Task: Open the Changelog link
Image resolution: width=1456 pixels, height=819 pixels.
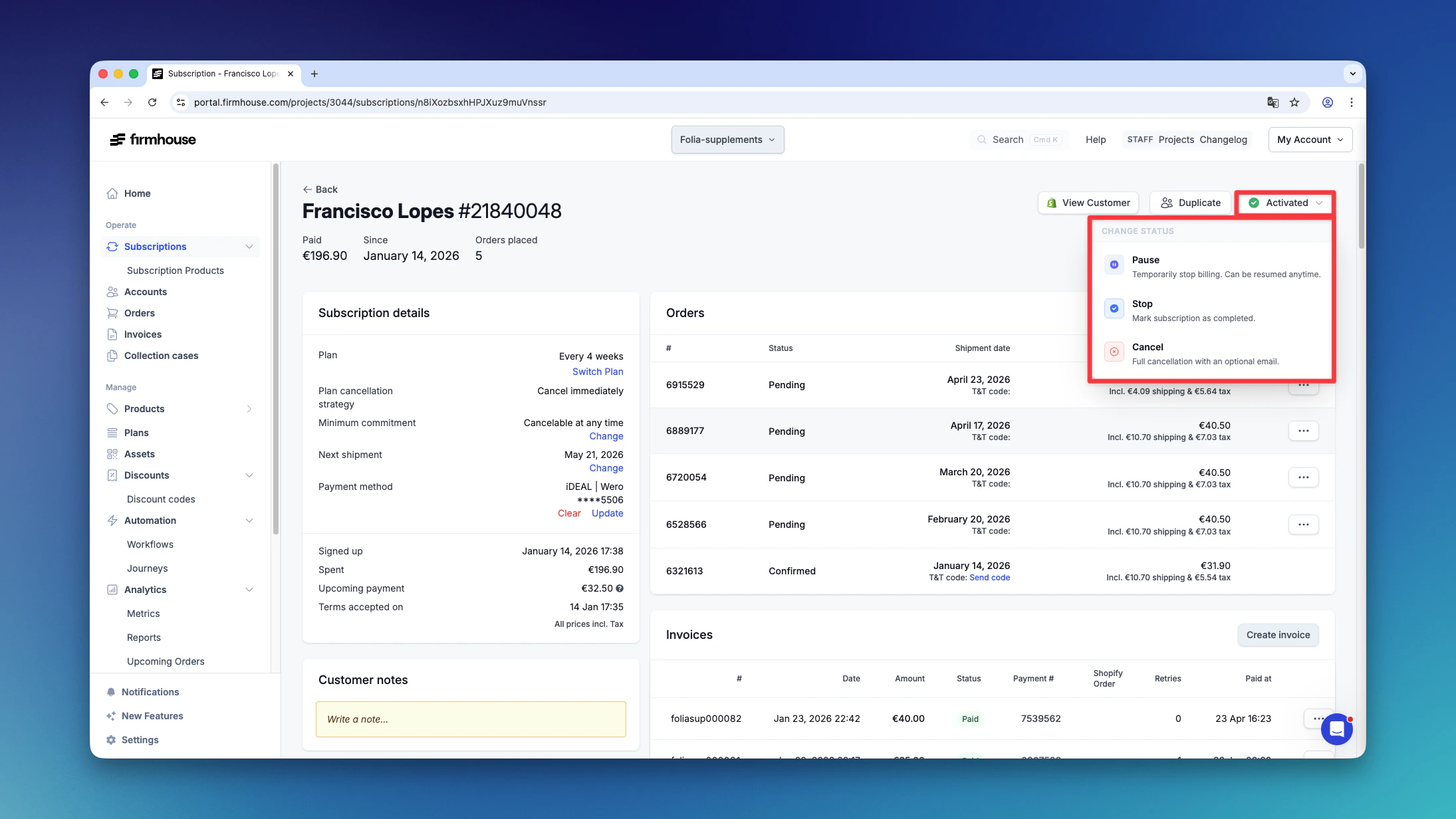Action: (x=1223, y=140)
